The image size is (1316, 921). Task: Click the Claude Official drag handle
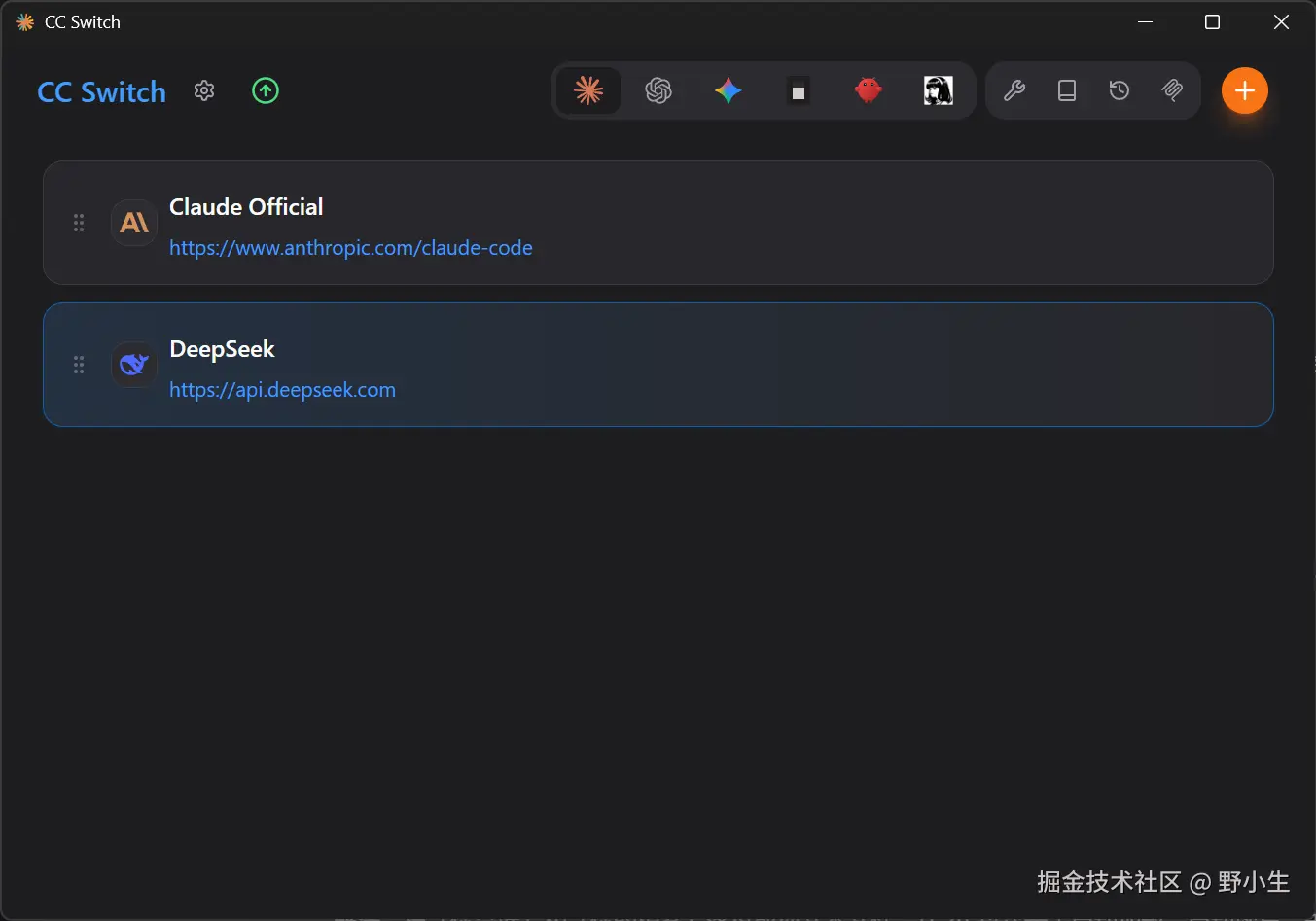79,223
